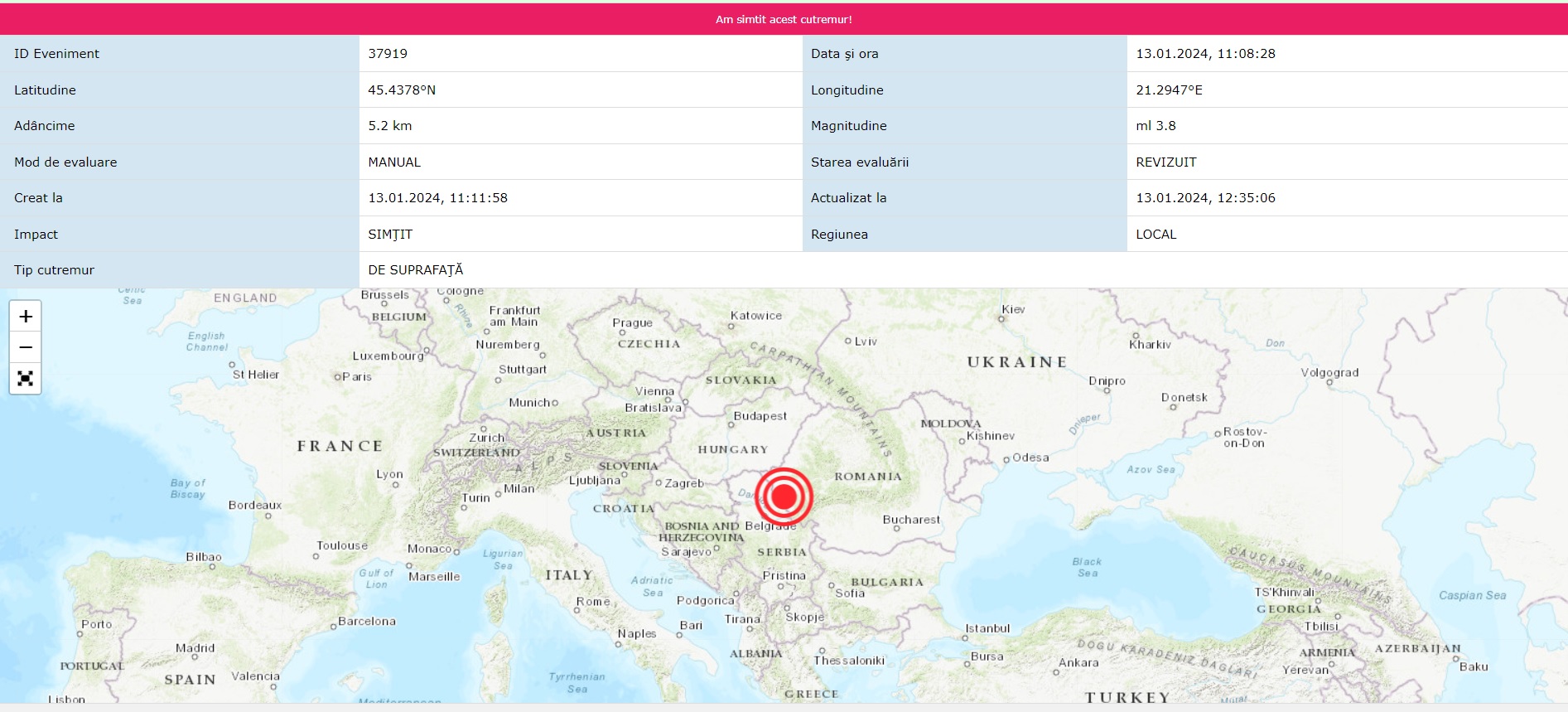Click the Bucharest city label on map
1568x712 pixels.
click(x=910, y=520)
